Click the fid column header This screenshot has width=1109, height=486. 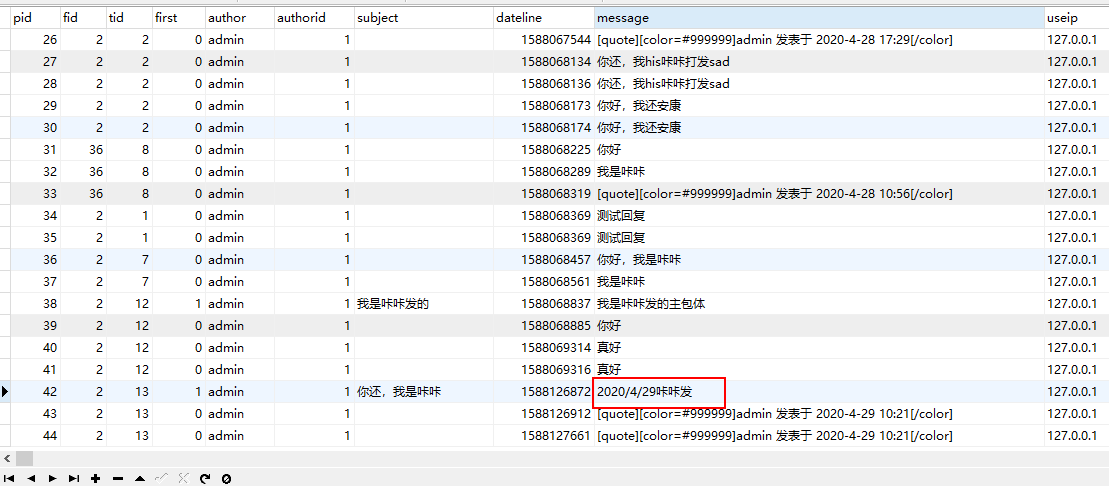click(83, 18)
